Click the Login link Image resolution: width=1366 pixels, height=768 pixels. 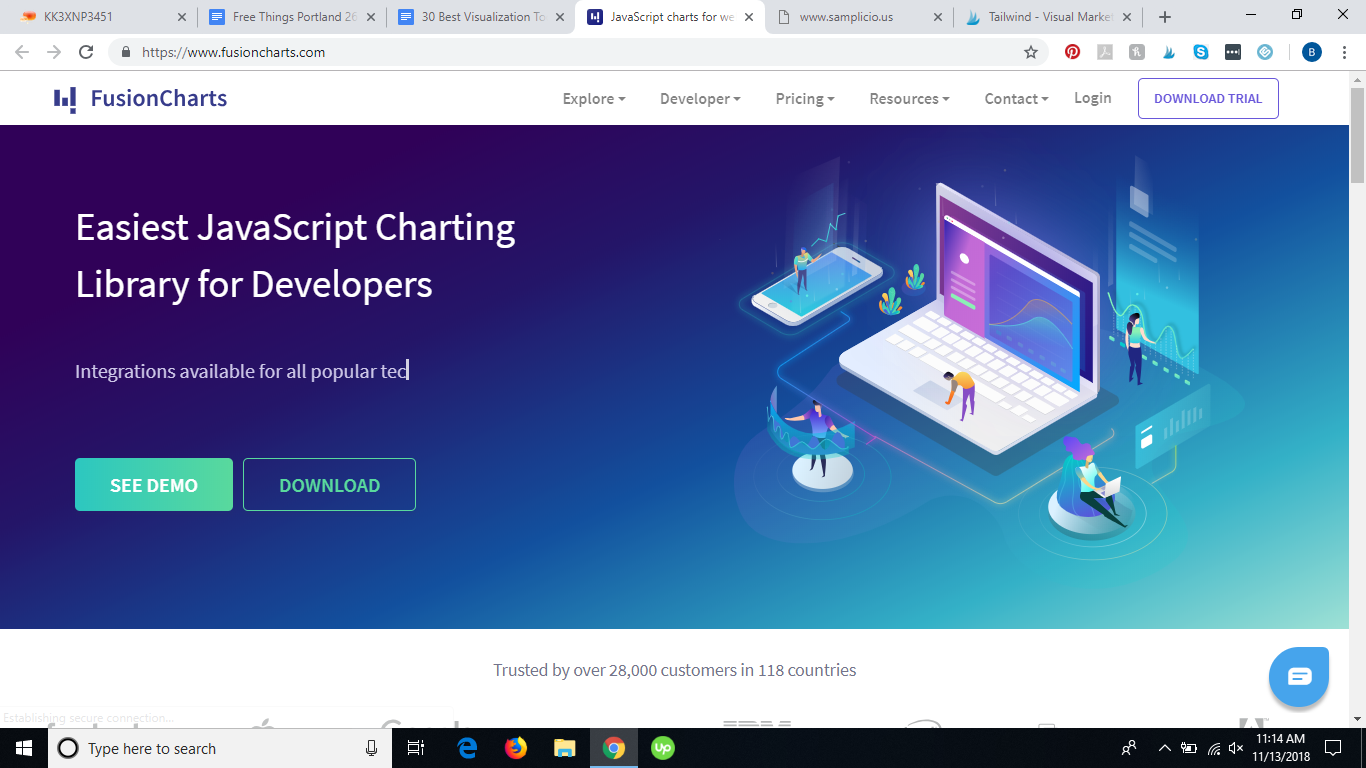1093,98
